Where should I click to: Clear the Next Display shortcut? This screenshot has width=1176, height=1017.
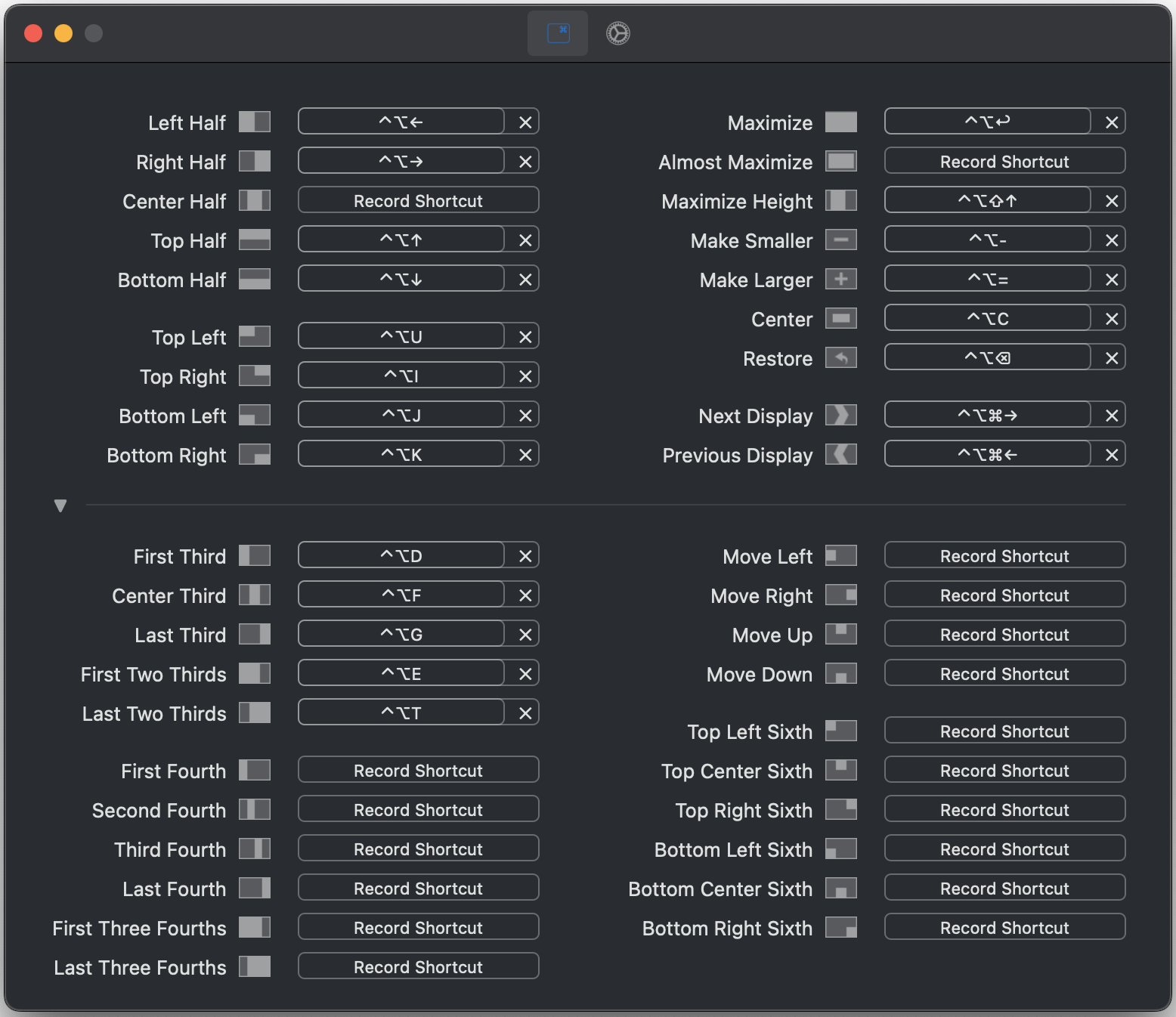point(1112,416)
